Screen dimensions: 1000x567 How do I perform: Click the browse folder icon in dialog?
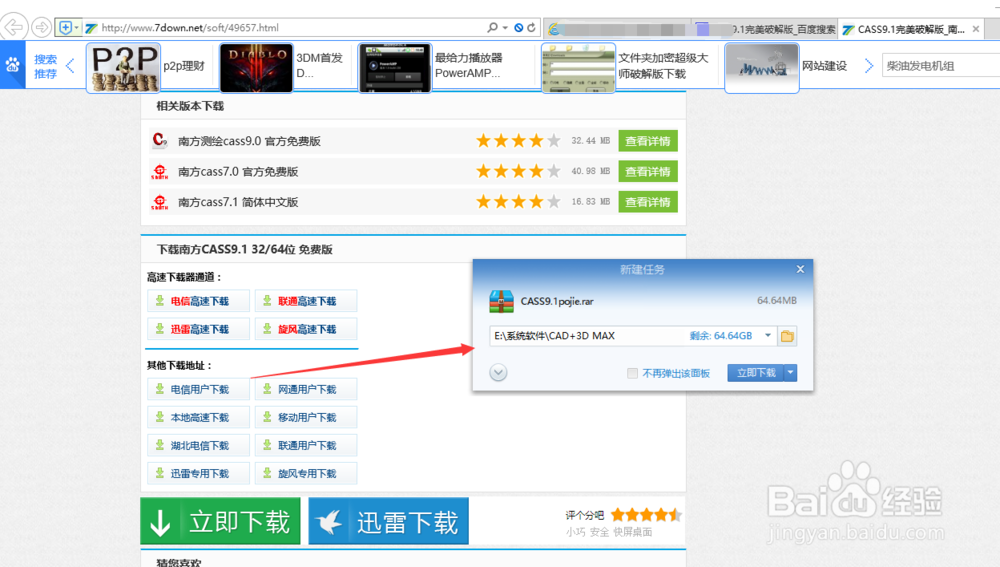787,336
